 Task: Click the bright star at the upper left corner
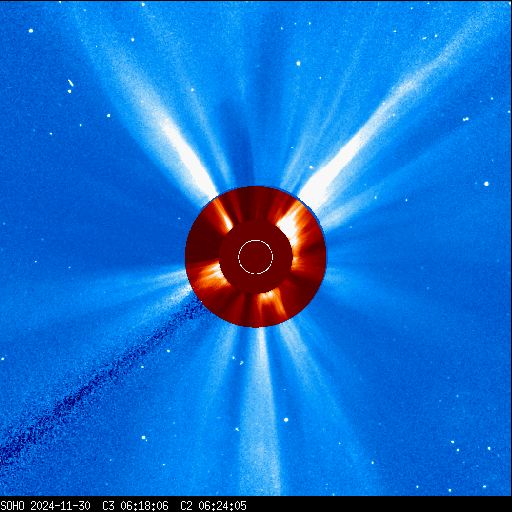(x=31, y=31)
